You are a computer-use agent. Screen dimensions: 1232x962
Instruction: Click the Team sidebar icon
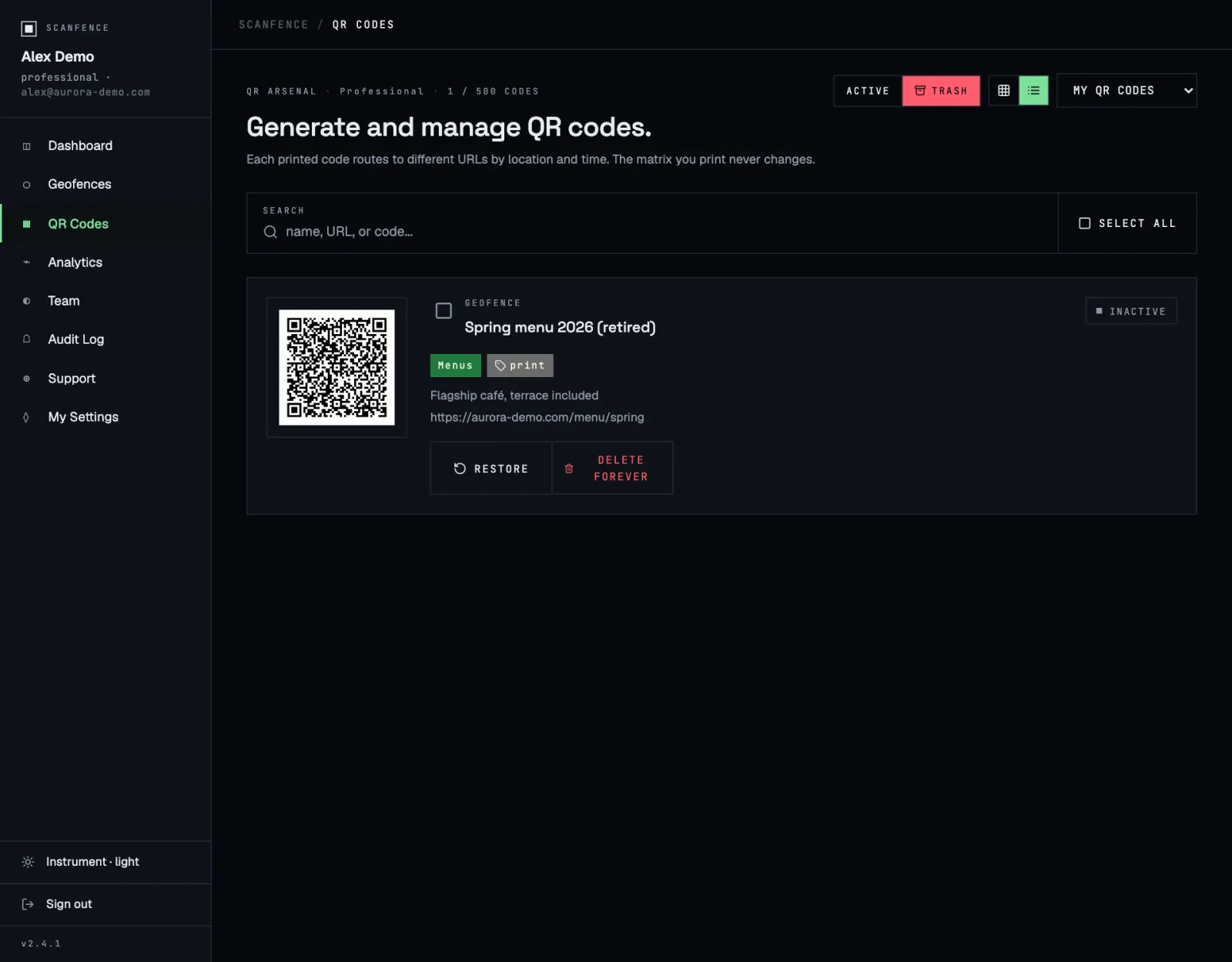(26, 301)
